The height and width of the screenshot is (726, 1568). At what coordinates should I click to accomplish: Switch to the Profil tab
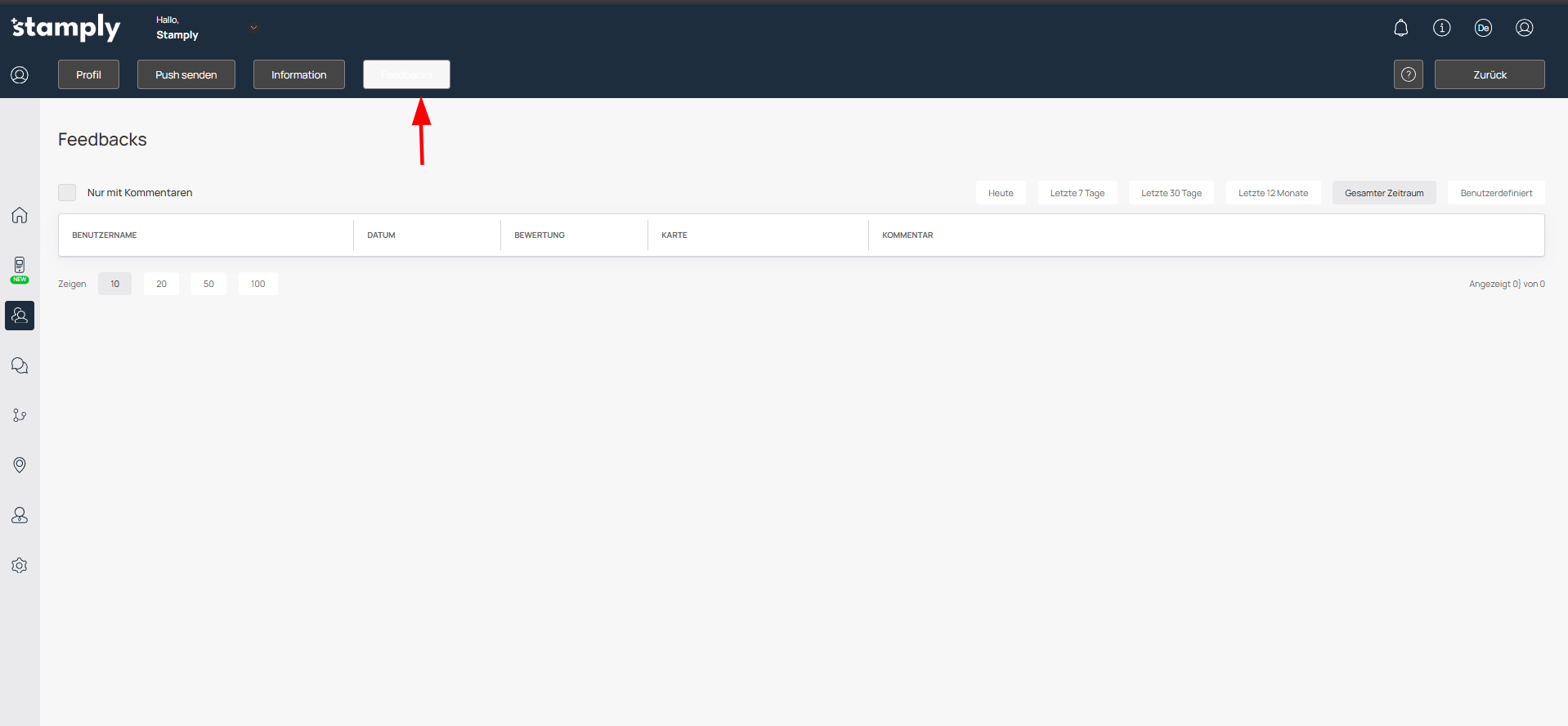point(88,74)
